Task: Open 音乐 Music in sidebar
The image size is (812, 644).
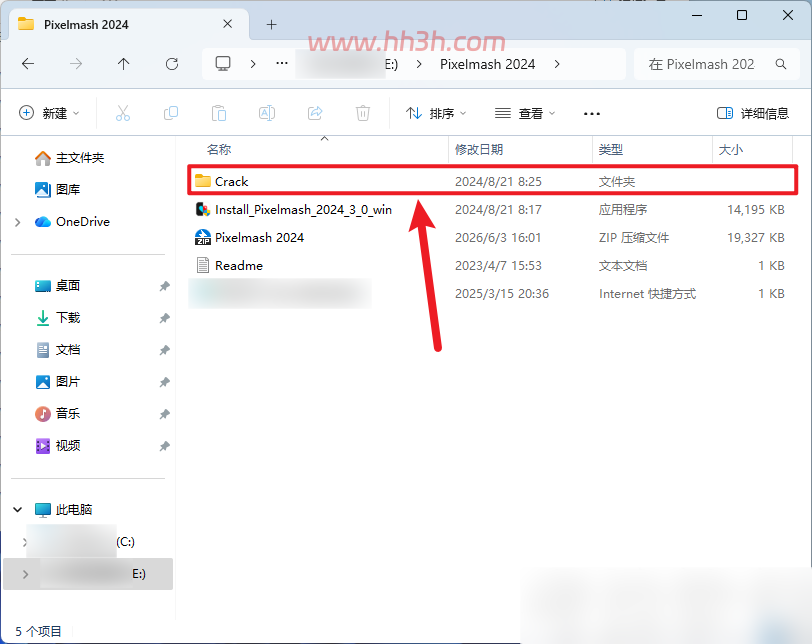Action: (x=57, y=414)
